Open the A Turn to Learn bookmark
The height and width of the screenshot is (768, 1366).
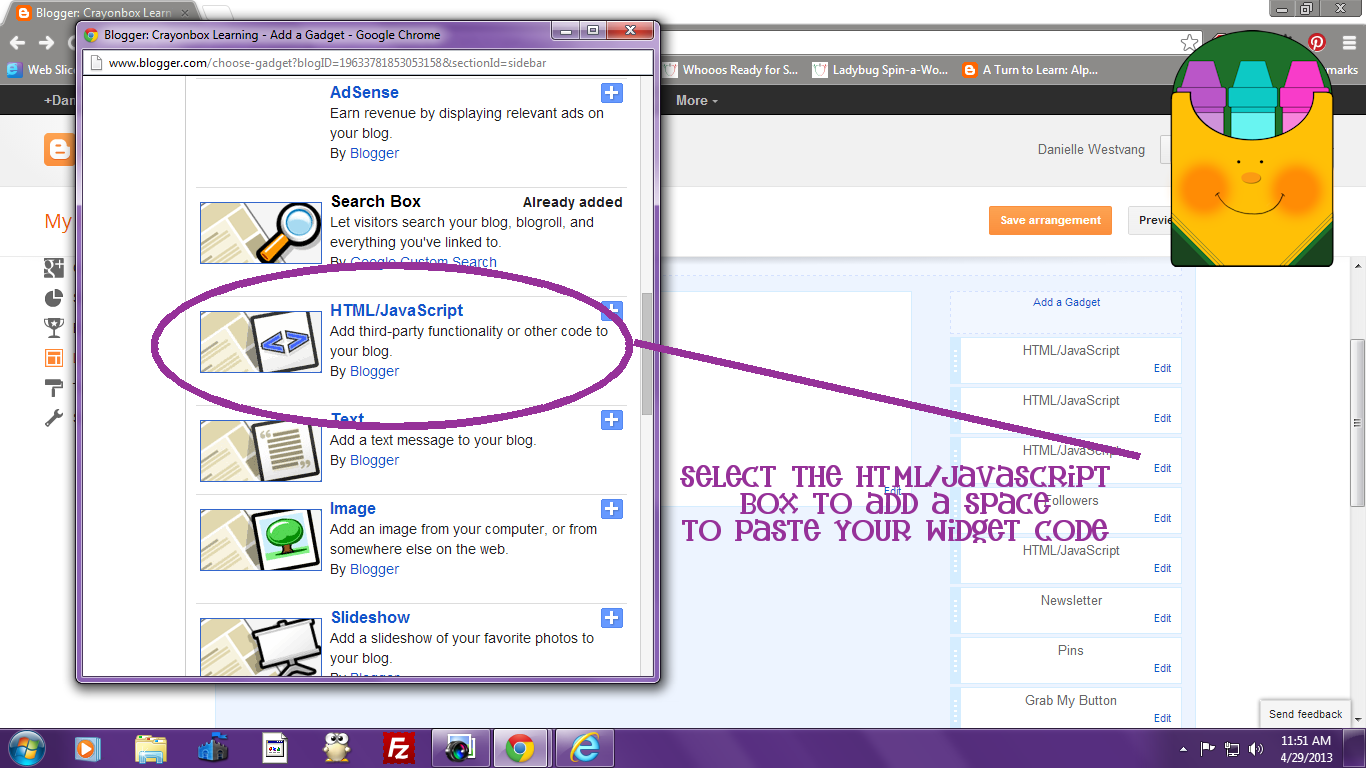(1030, 70)
